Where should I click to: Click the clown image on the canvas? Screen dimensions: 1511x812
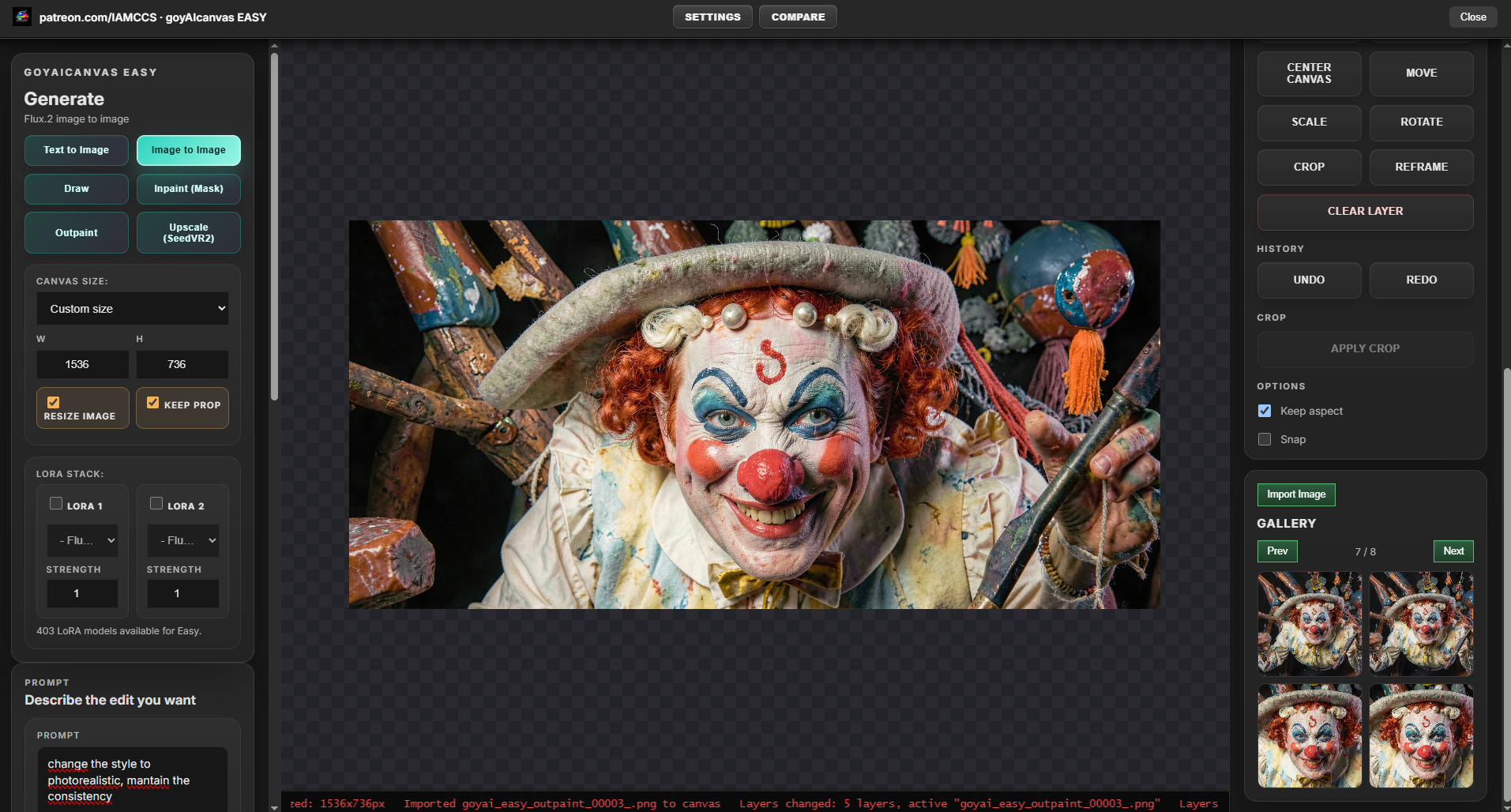[754, 415]
